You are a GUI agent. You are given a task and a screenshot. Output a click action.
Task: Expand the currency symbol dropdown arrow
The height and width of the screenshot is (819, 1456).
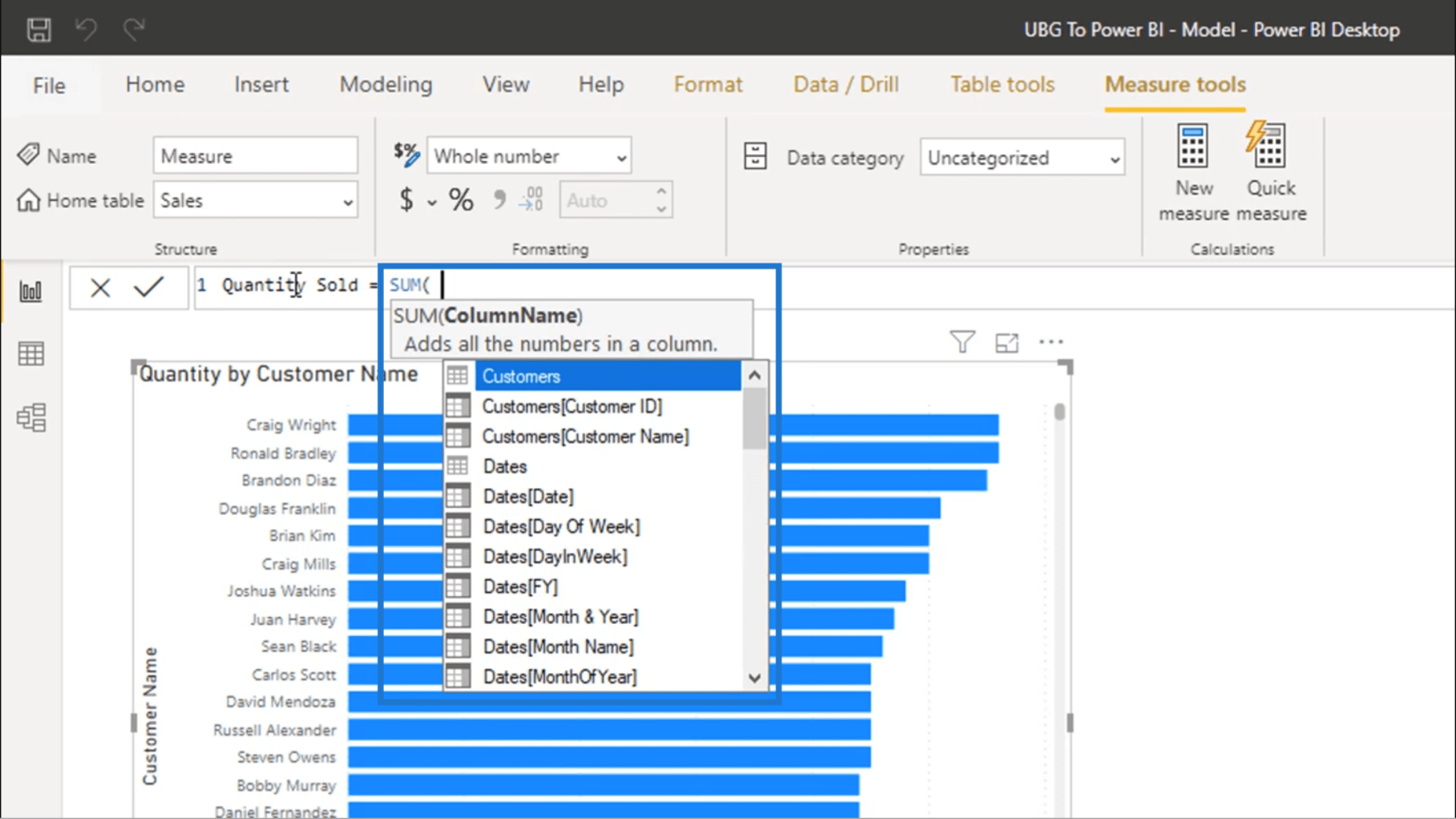(432, 203)
